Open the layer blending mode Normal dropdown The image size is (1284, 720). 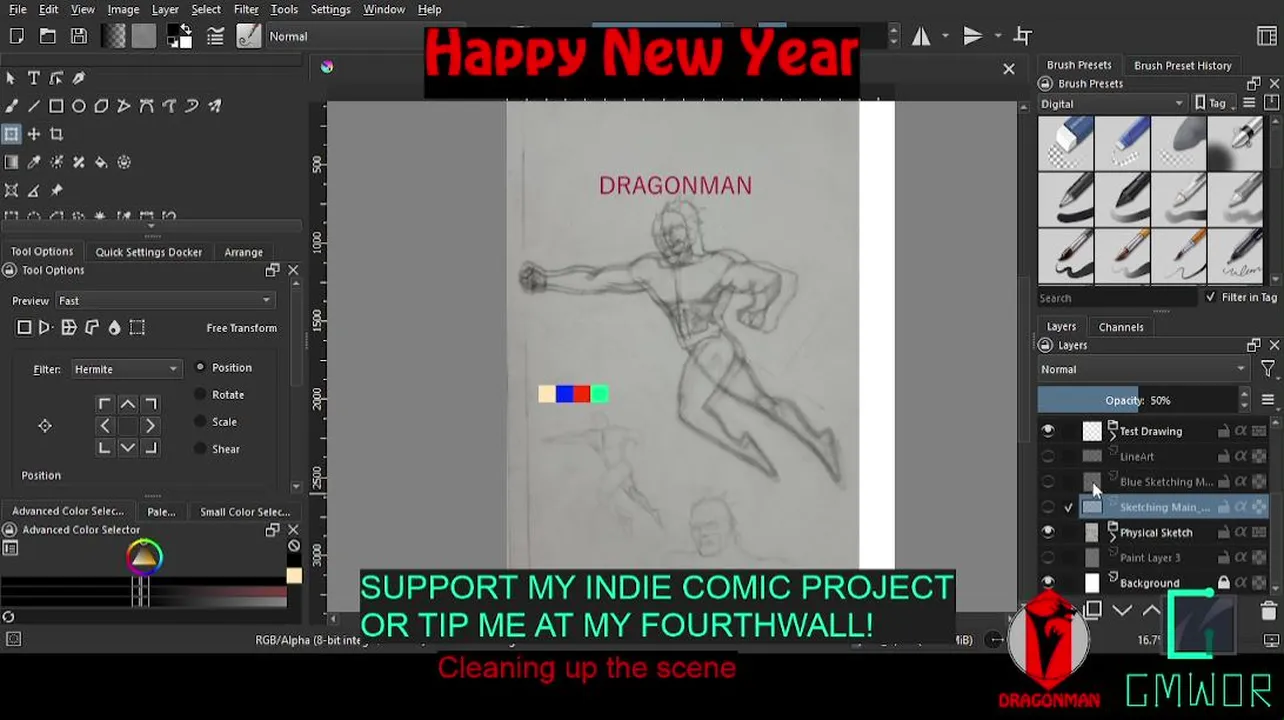(x=1143, y=370)
